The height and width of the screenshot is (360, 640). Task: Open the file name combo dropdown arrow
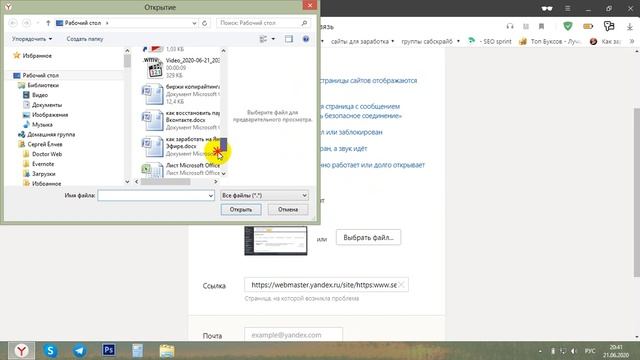pos(211,196)
